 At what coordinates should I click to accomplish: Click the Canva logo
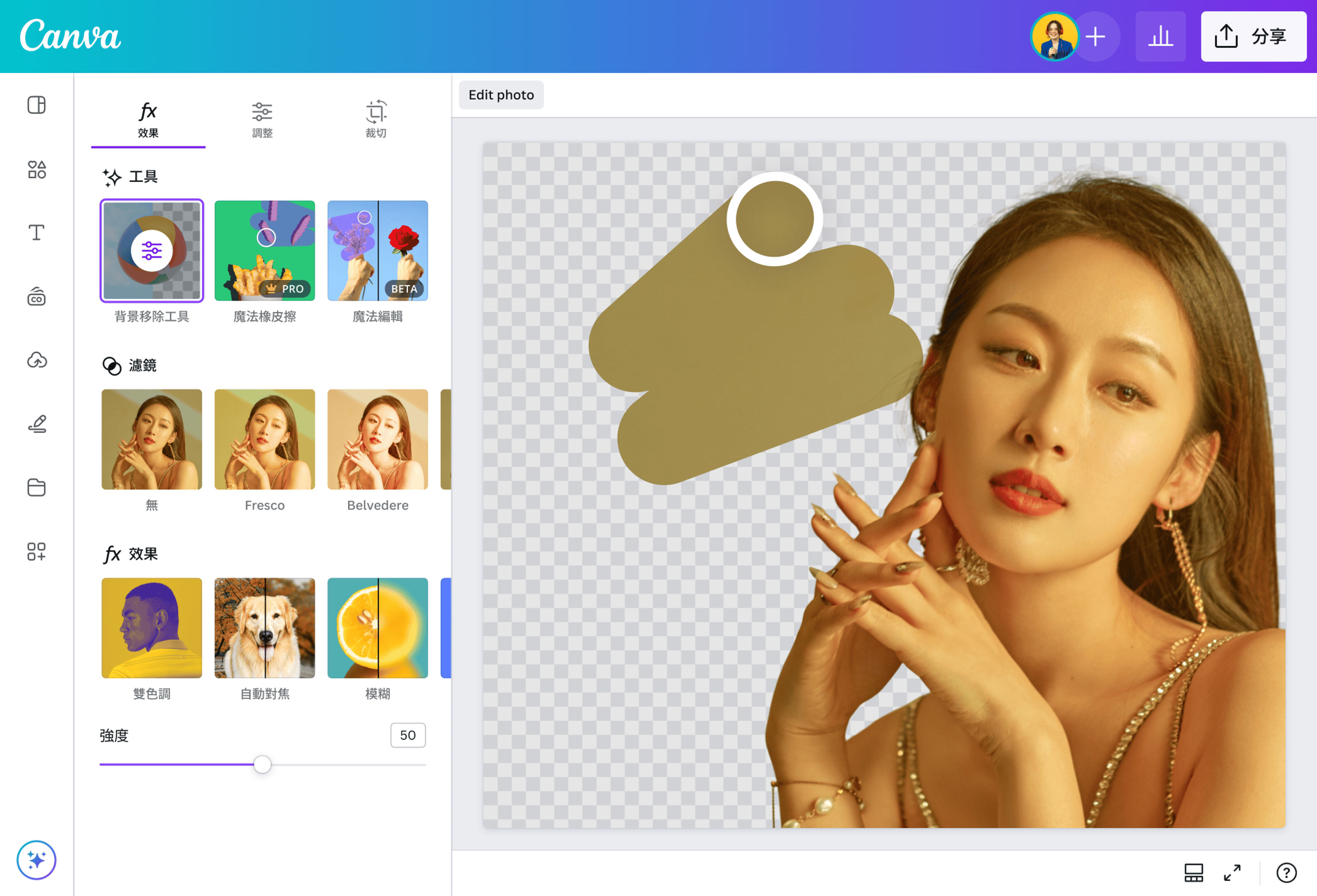coord(70,36)
